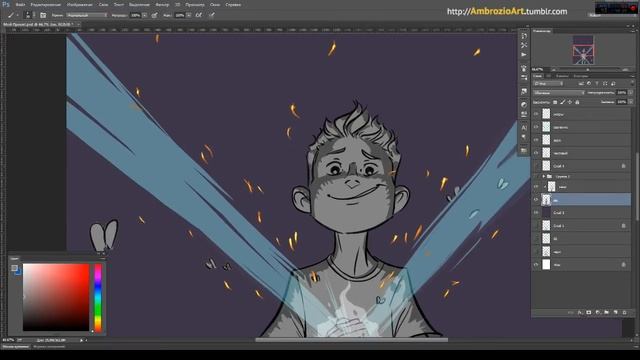Open the Character panel A icon
The image size is (640, 360).
click(x=524, y=128)
